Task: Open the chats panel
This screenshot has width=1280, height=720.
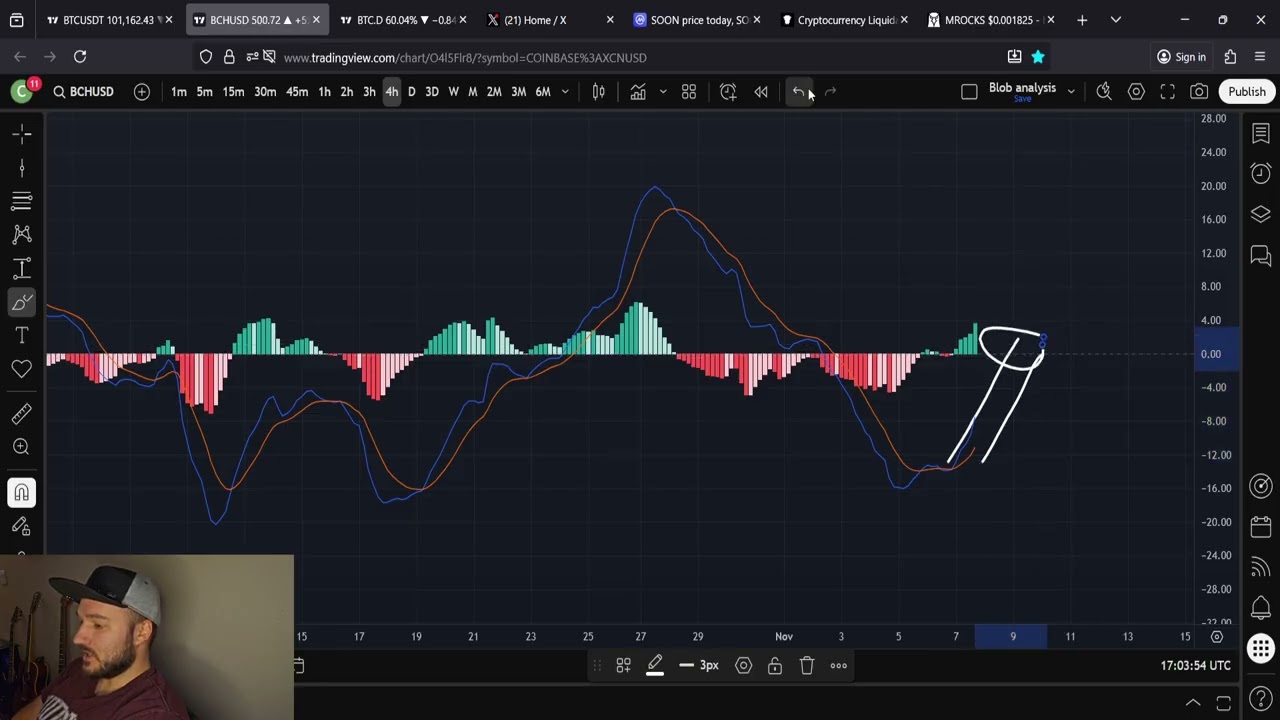Action: tap(1260, 256)
